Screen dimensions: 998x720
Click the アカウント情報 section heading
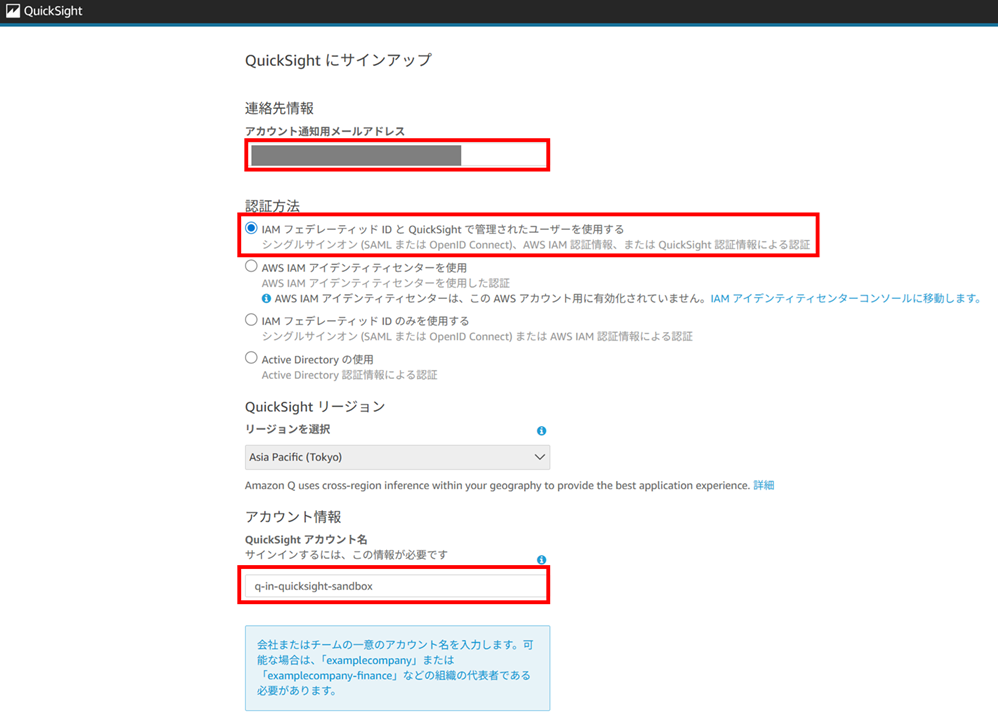click(x=293, y=517)
